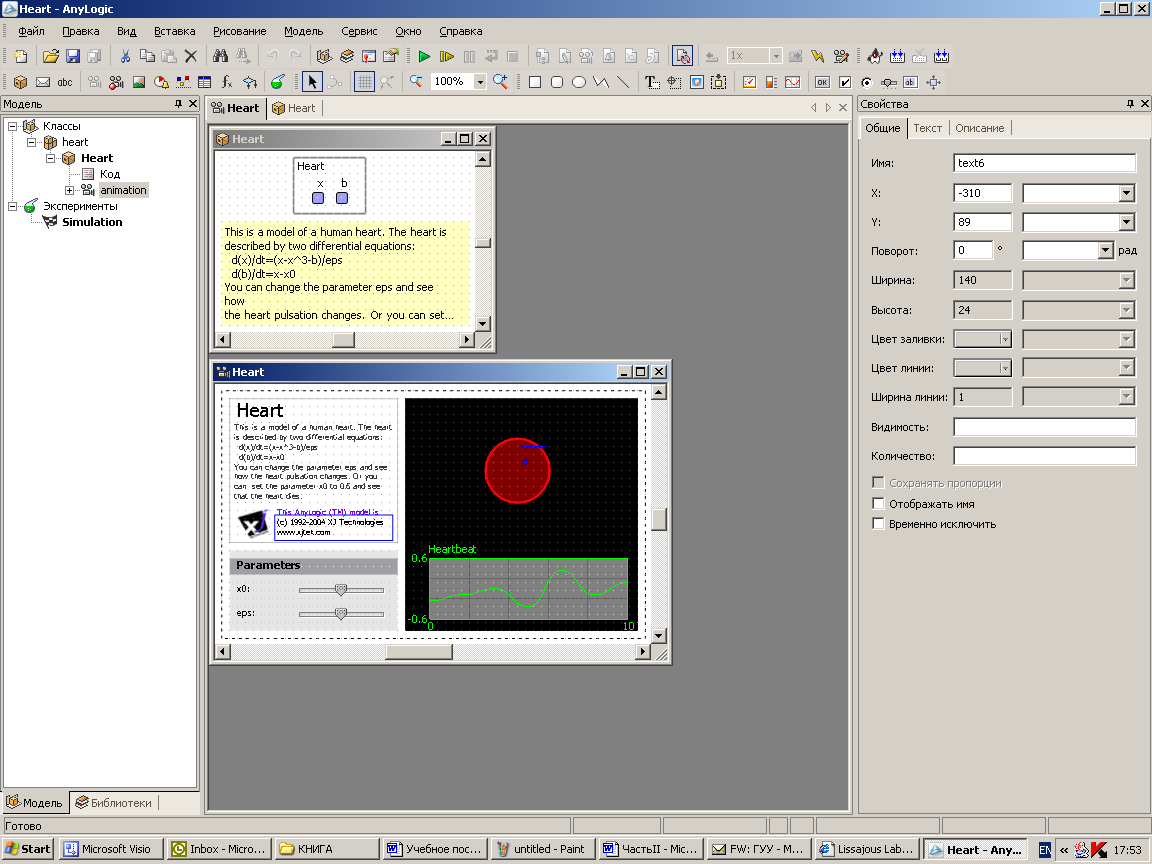Open the КНИГА folder from the taskbar
This screenshot has height=864, width=1152.
328,849
